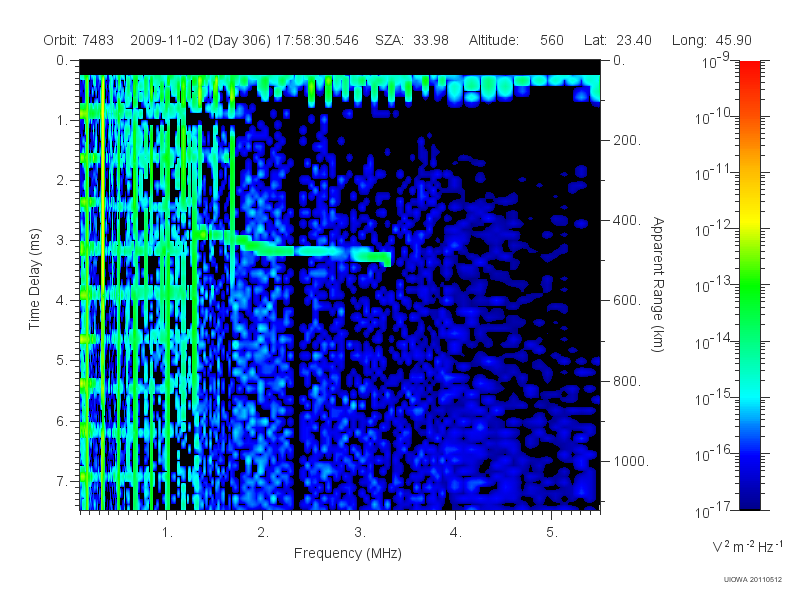Click the Frequency (MHz) axis title
Image resolution: width=800 pixels, height=600 pixels.
coord(348,553)
